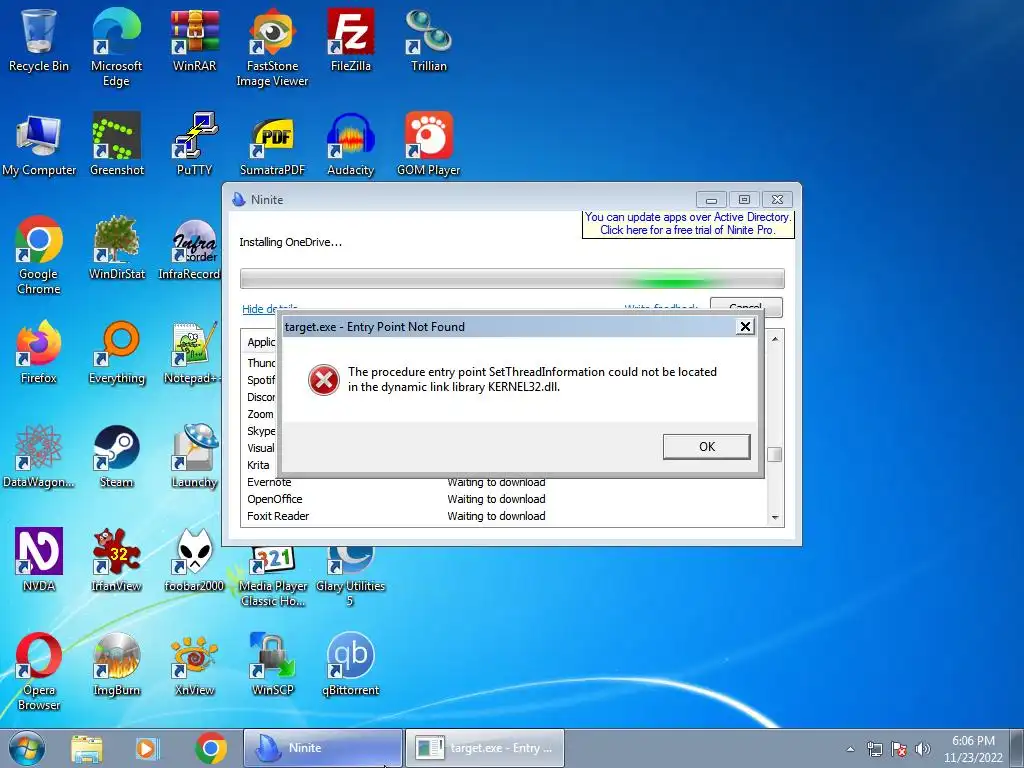Viewport: 1024px width, 768px height.
Task: Select the Krita row in Ninite list
Action: [x=259, y=465]
